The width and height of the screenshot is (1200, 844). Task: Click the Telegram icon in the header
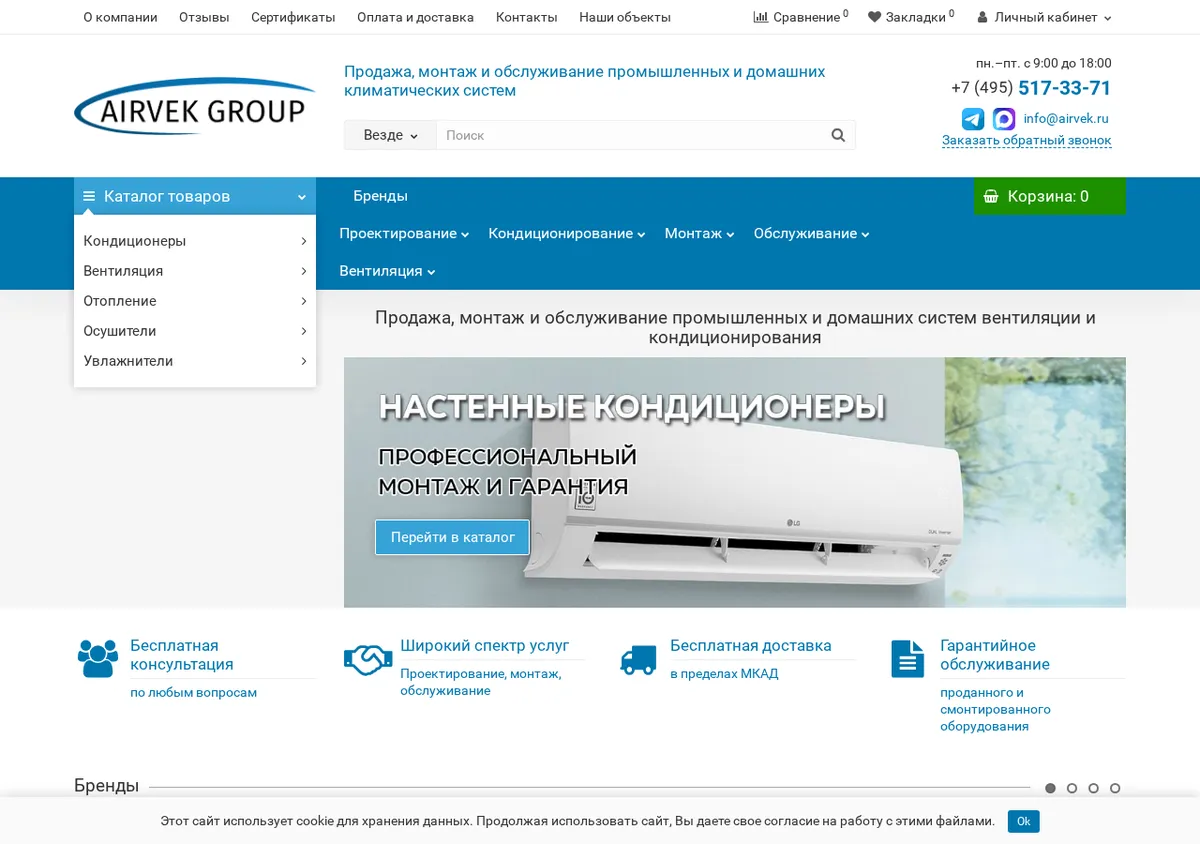[x=973, y=119]
